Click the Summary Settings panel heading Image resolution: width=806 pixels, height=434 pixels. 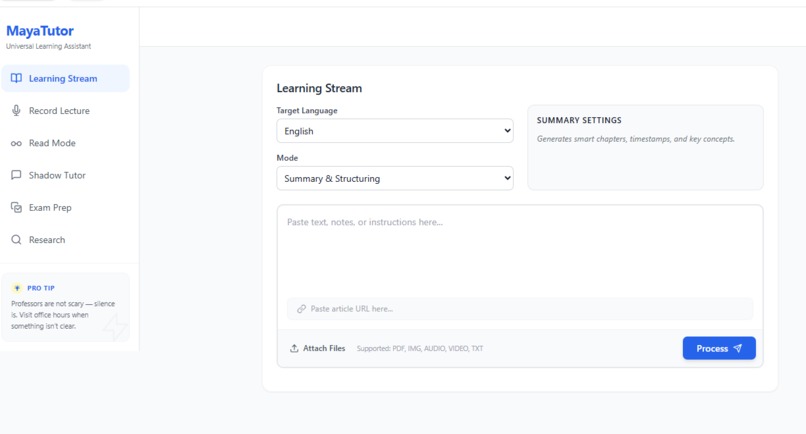pos(579,120)
